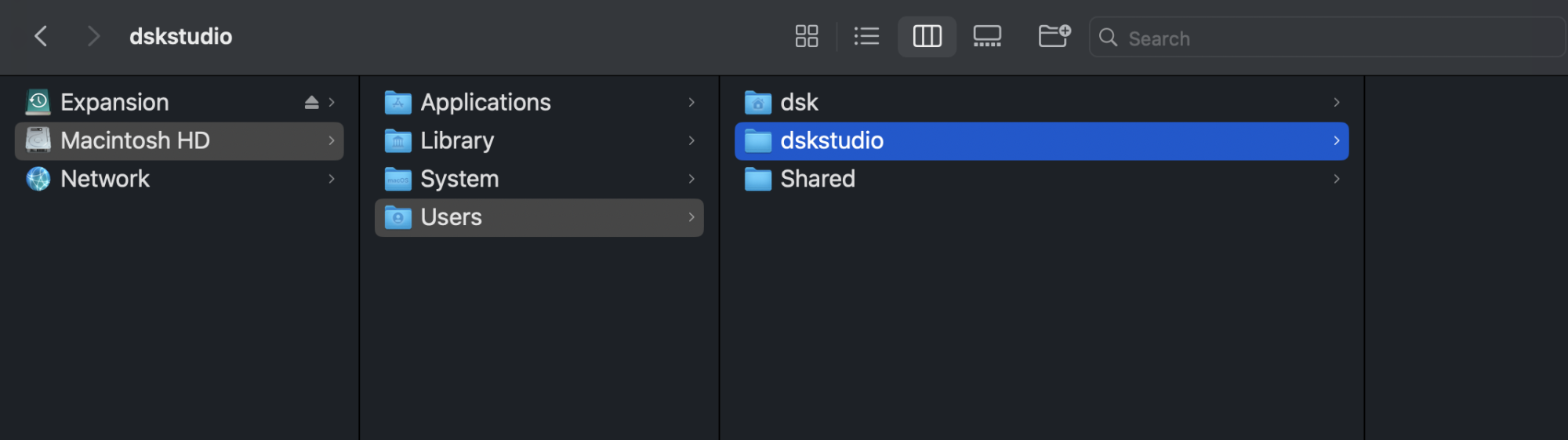This screenshot has height=440, width=1568.
Task: Switch to gallery view
Action: (987, 36)
